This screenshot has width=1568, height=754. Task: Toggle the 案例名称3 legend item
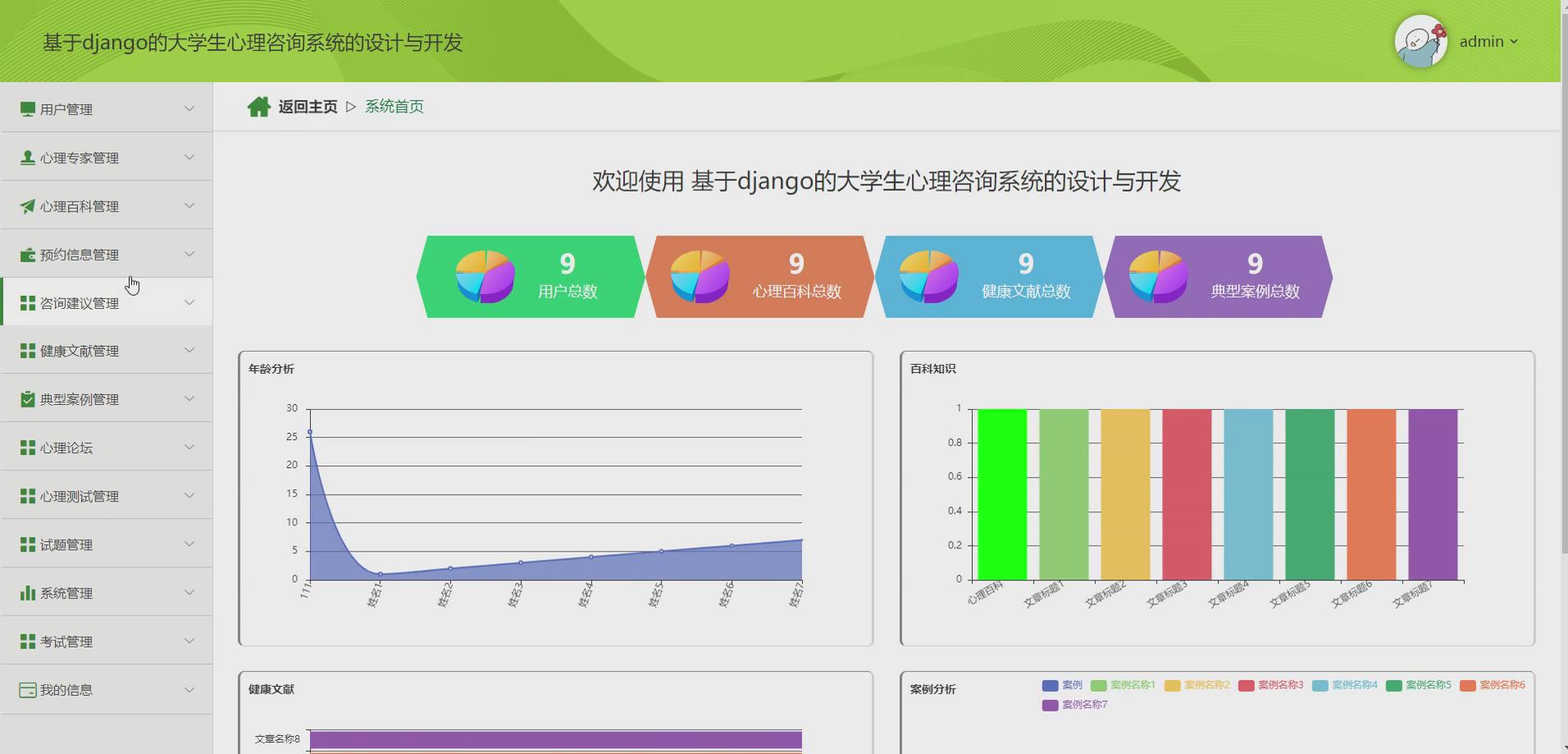tap(1271, 685)
